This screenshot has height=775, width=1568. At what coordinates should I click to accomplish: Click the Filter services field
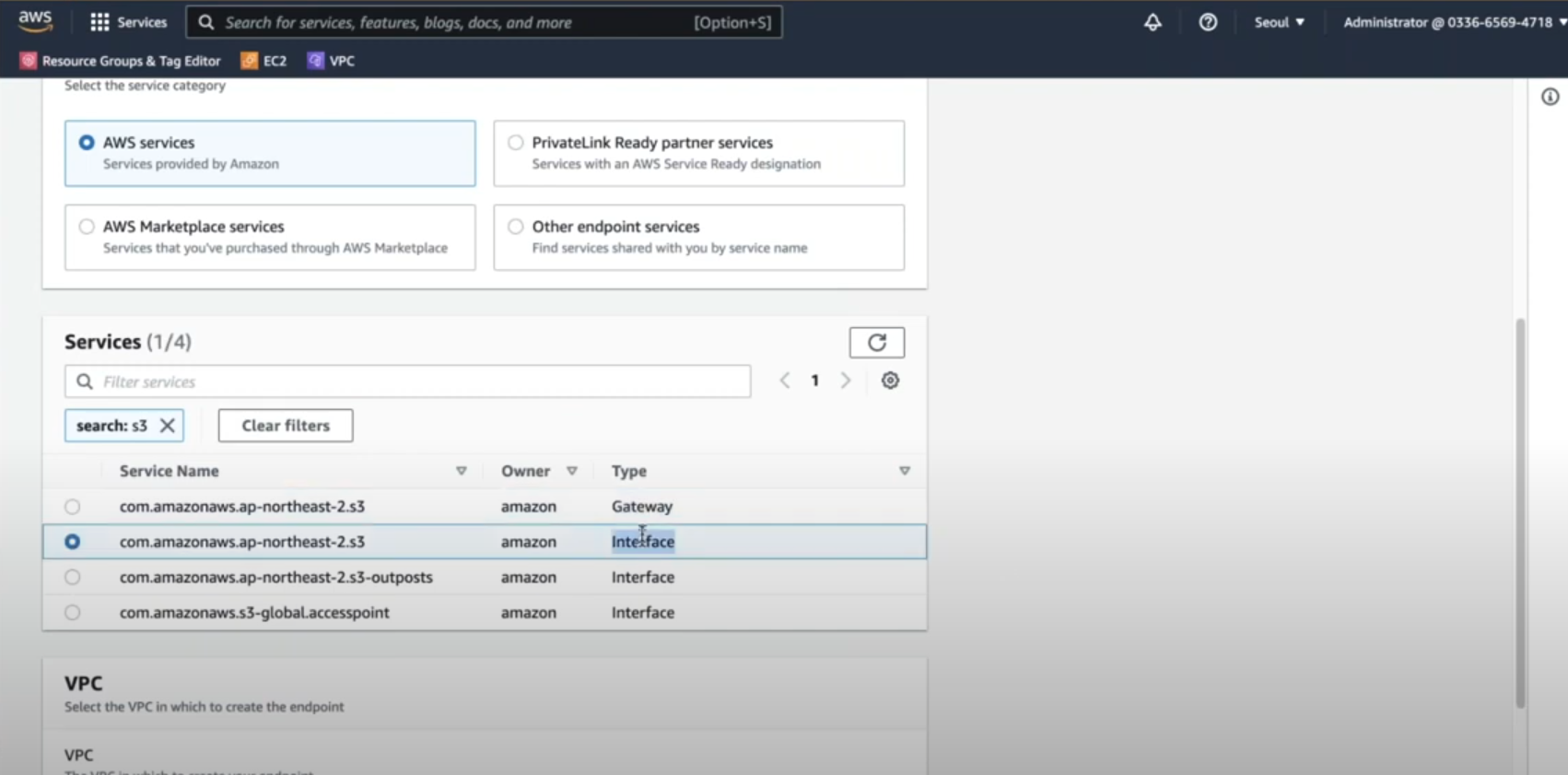point(407,382)
